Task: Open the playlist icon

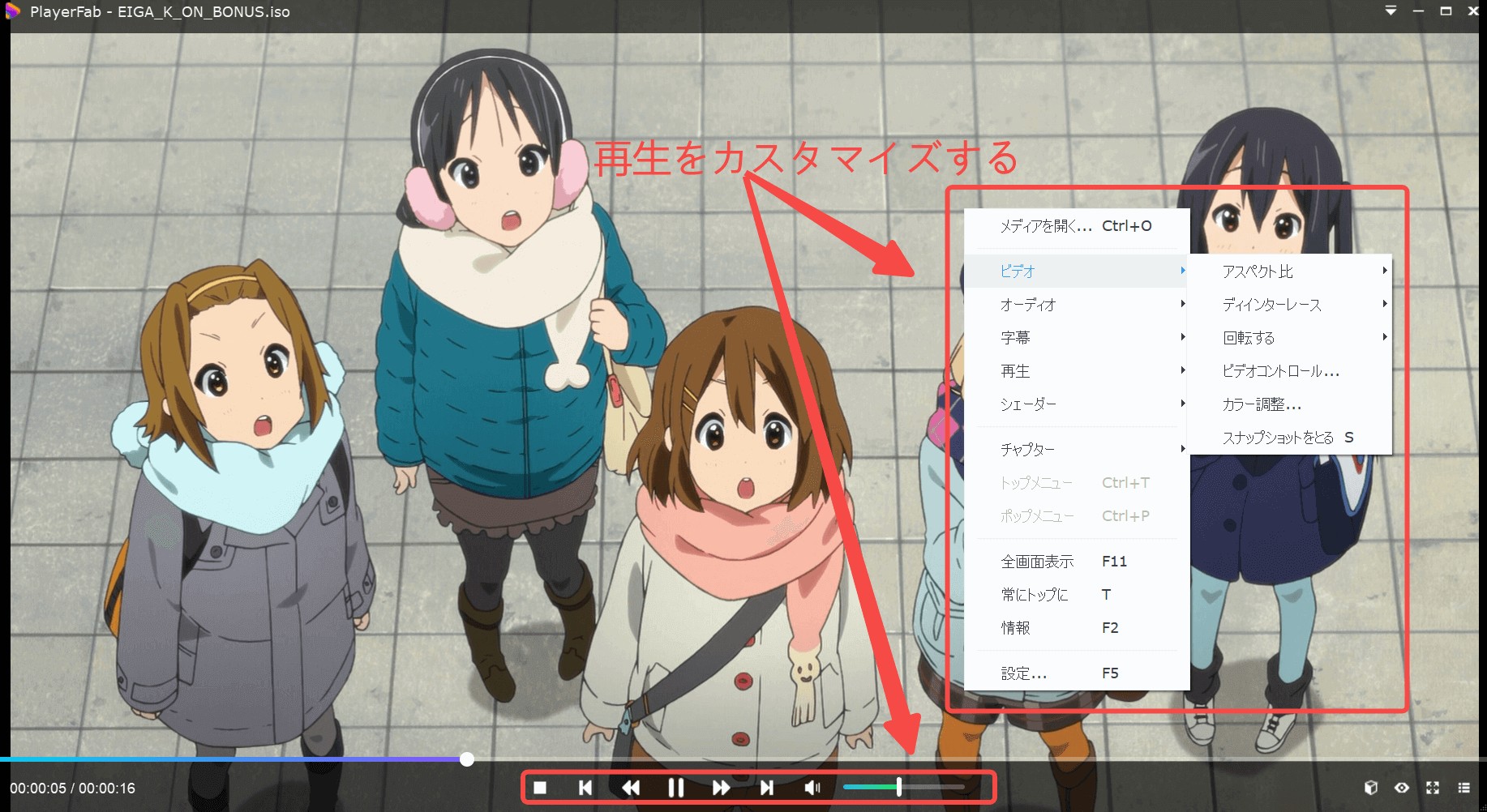Action: coord(1463,788)
